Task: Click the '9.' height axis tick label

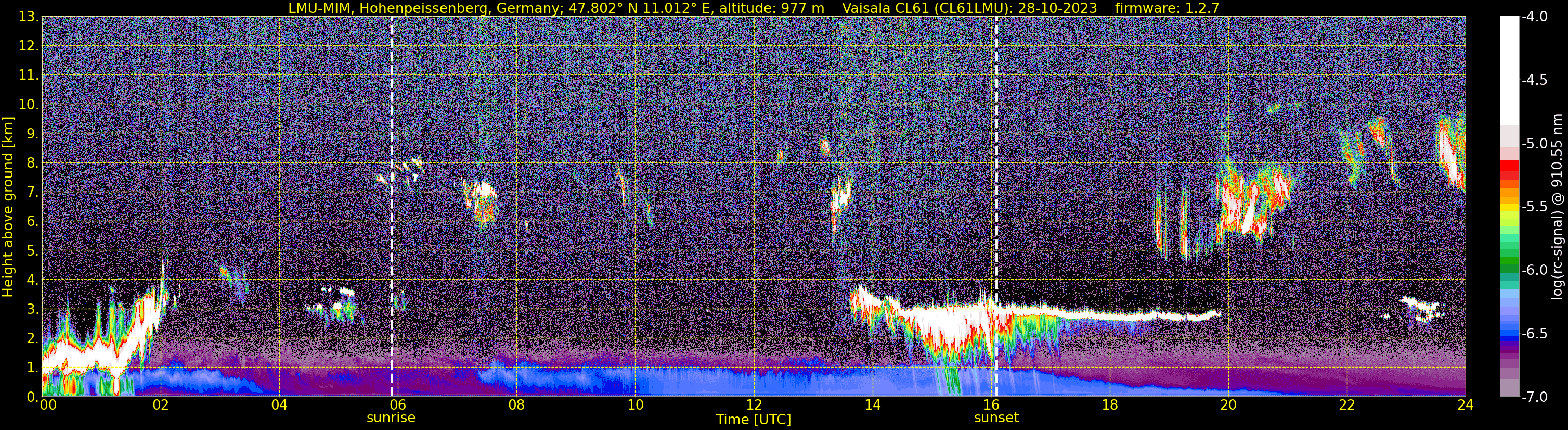Action: point(33,134)
